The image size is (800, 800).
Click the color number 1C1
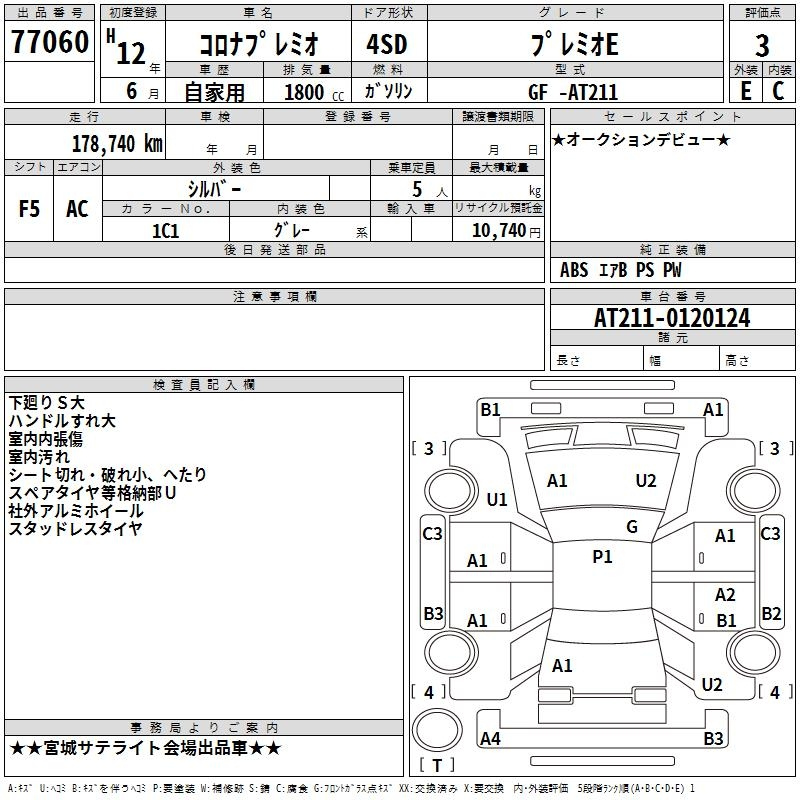[165, 231]
